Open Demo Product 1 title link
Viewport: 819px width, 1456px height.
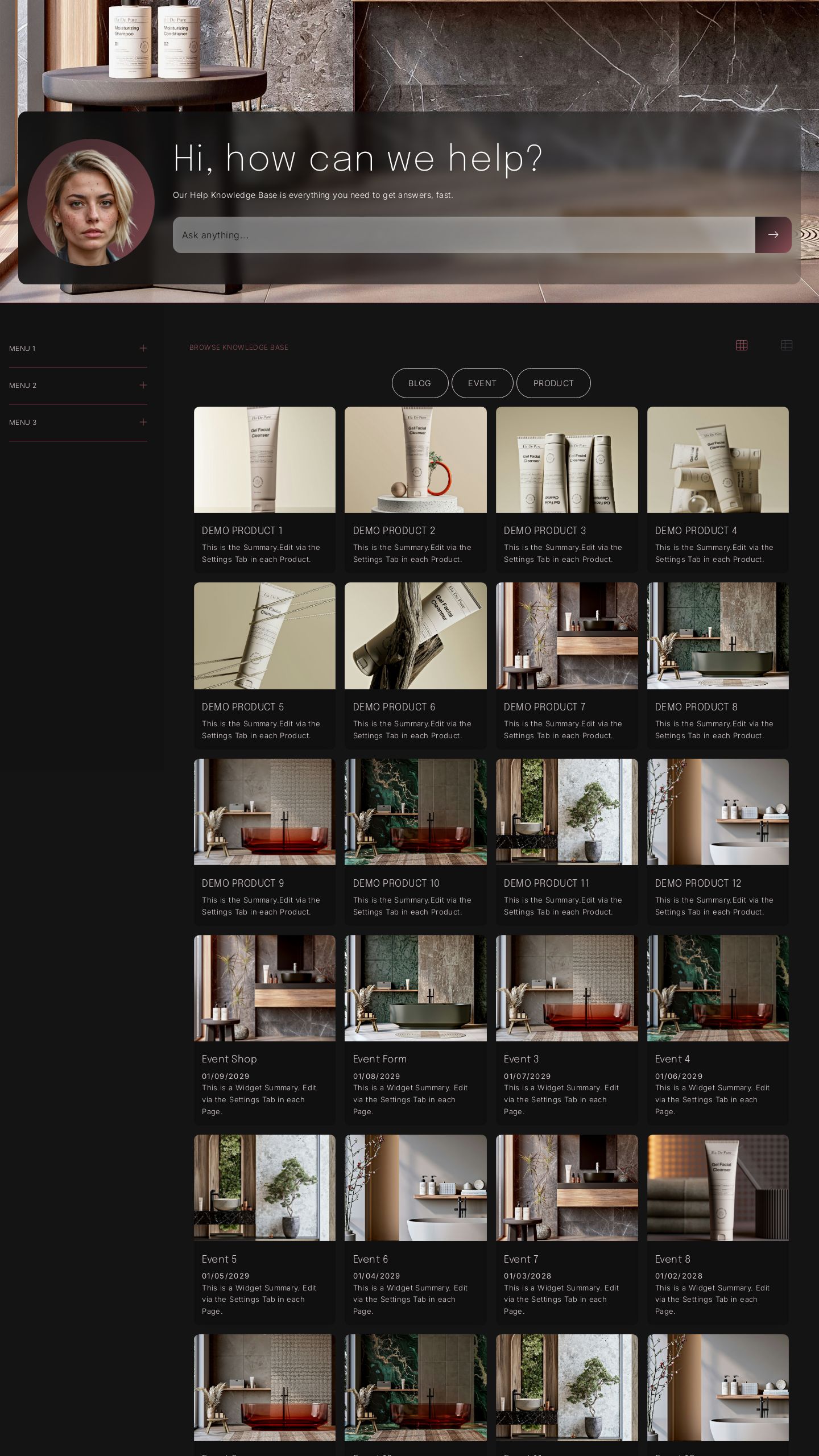tap(242, 531)
